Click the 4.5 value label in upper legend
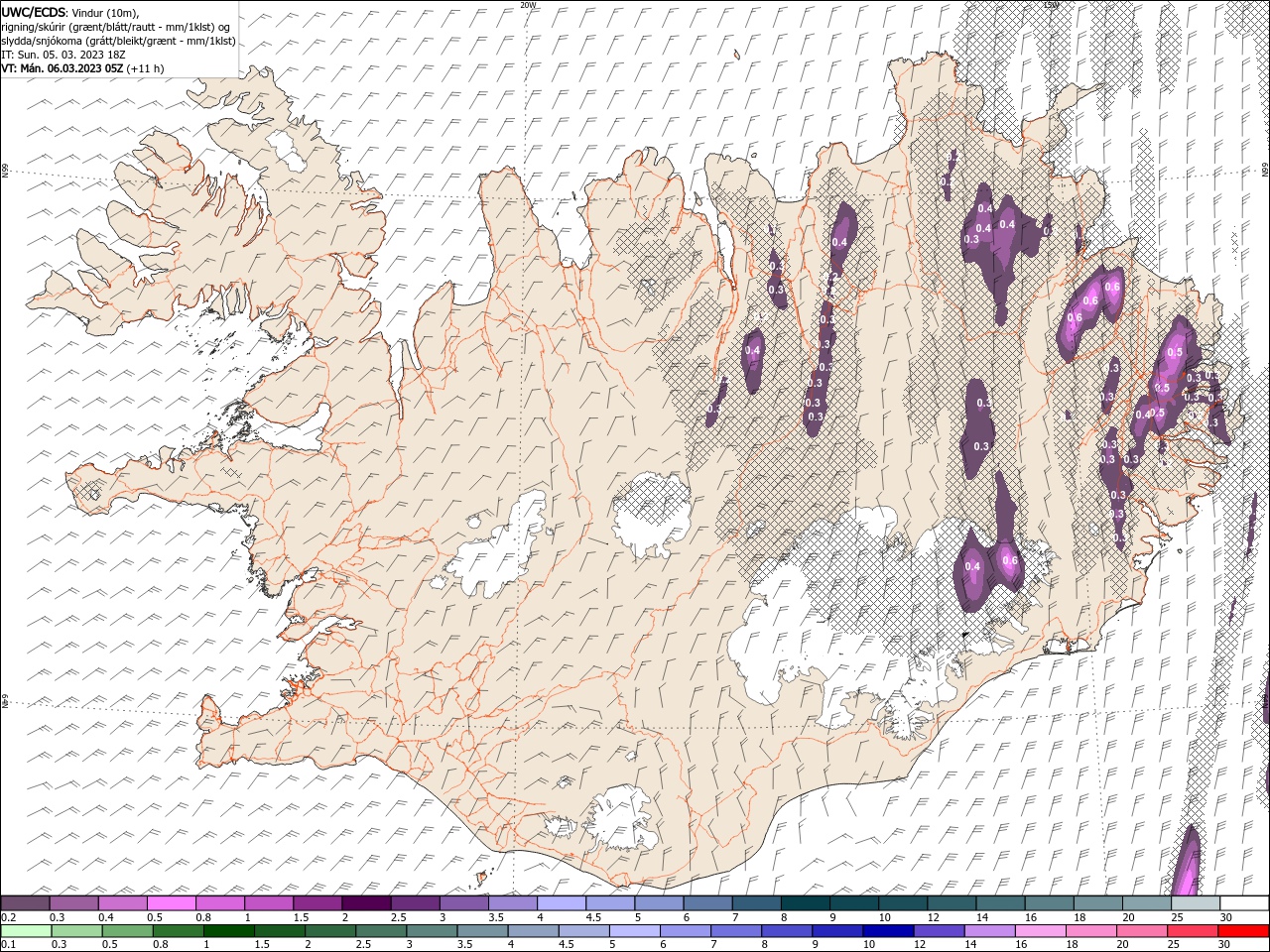Image resolution: width=1270 pixels, height=952 pixels. pos(593,917)
